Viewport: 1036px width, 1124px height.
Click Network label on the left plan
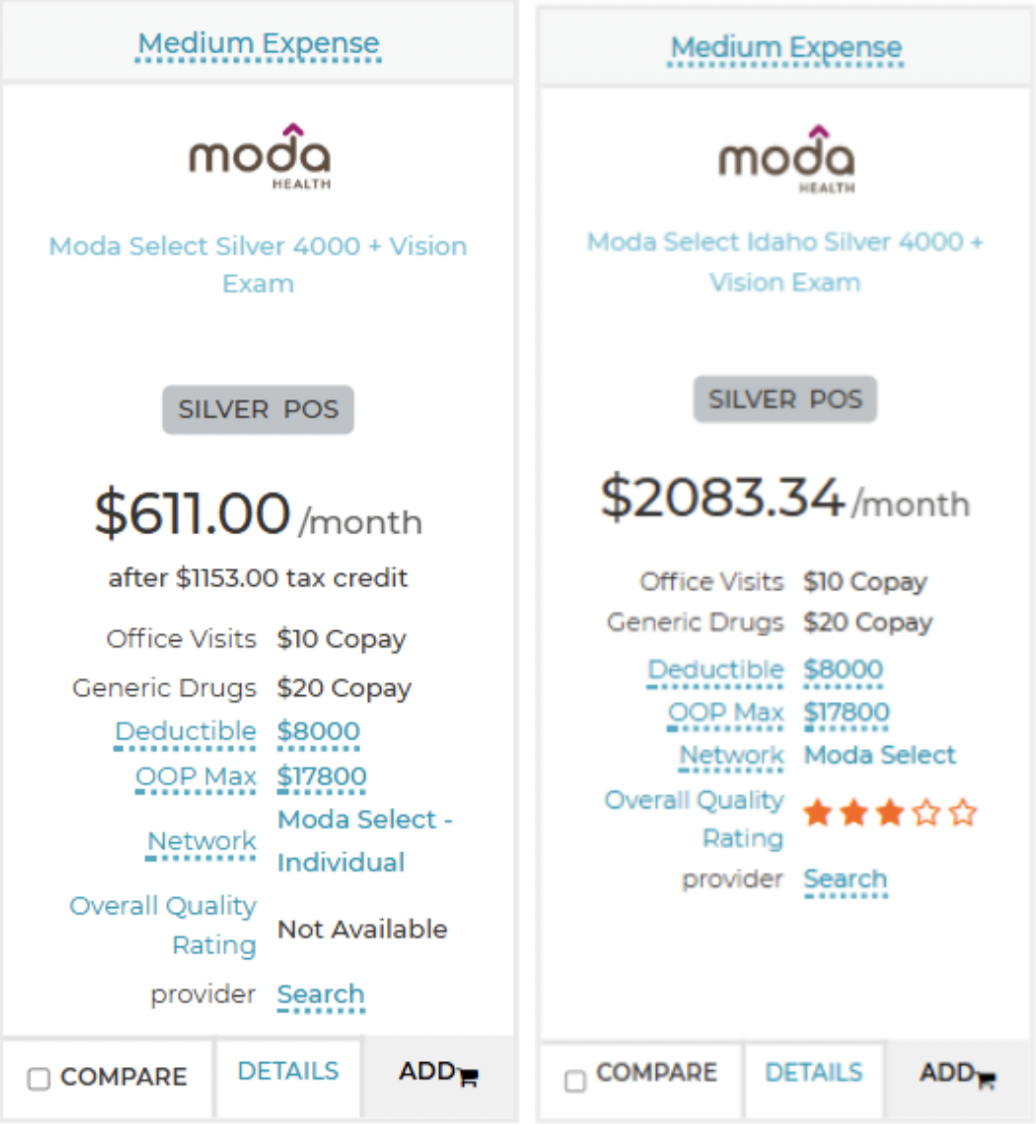coord(202,841)
